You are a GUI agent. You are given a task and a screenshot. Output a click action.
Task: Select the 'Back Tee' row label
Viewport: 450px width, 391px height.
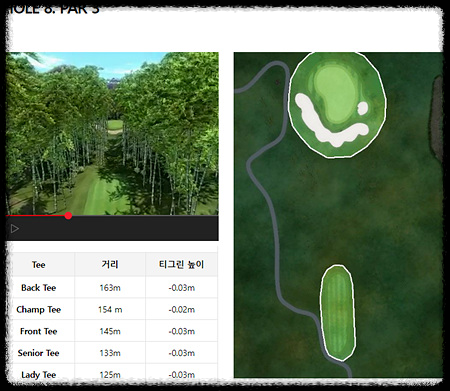(39, 288)
